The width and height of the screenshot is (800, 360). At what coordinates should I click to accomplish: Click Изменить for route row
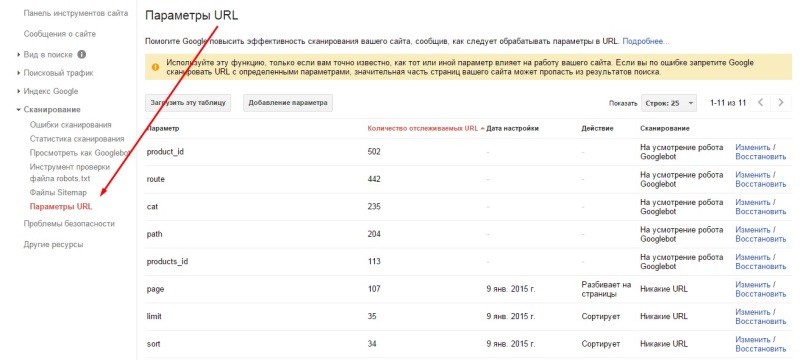click(753, 175)
